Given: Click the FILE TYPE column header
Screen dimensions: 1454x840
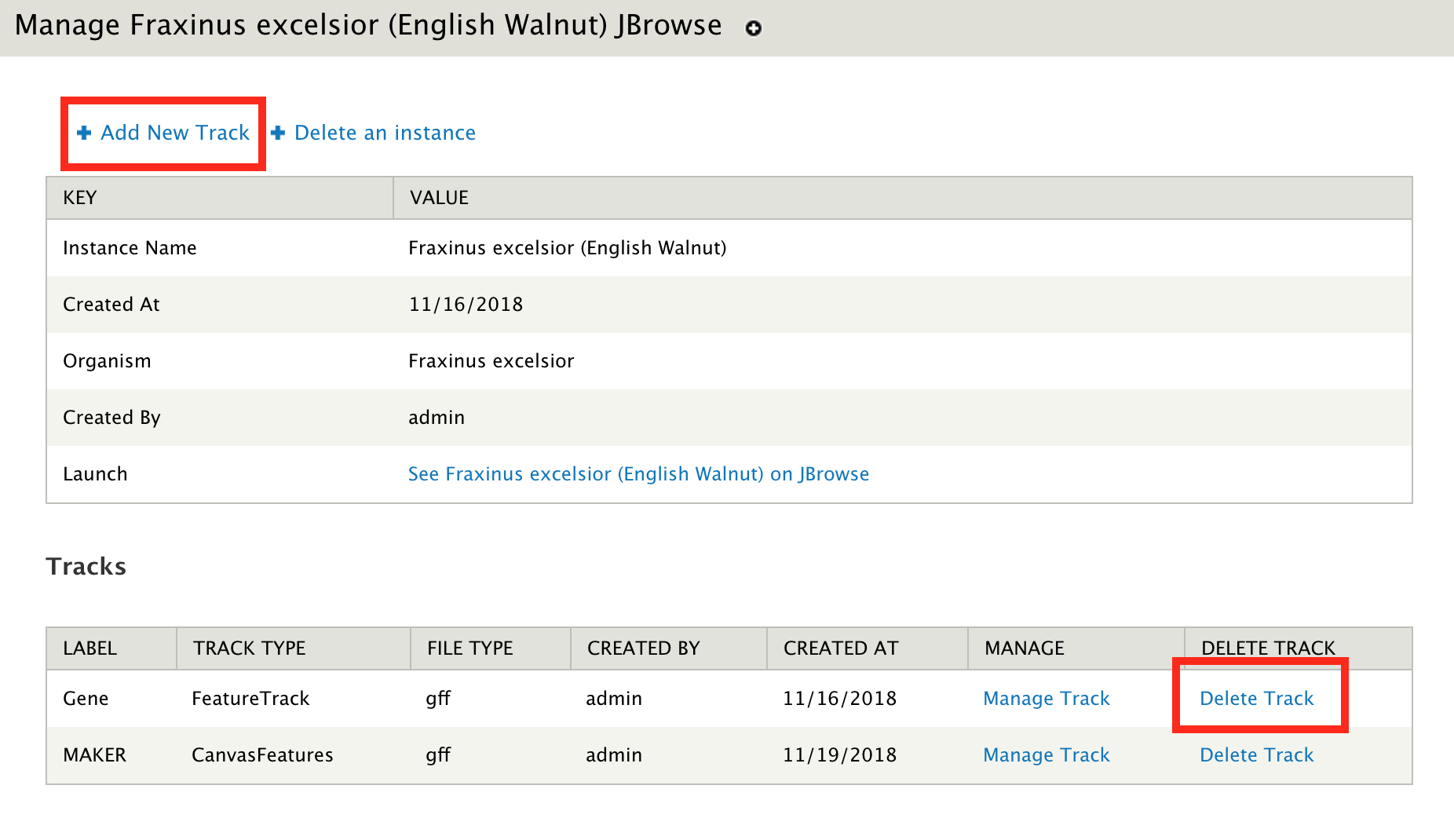Looking at the screenshot, I should pos(469,648).
